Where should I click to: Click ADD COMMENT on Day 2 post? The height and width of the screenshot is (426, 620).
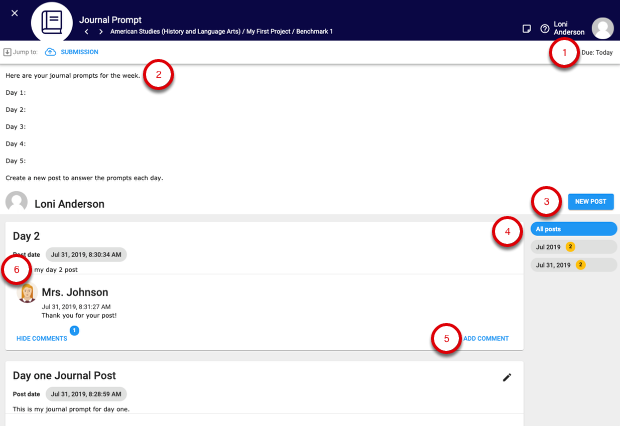[485, 339]
